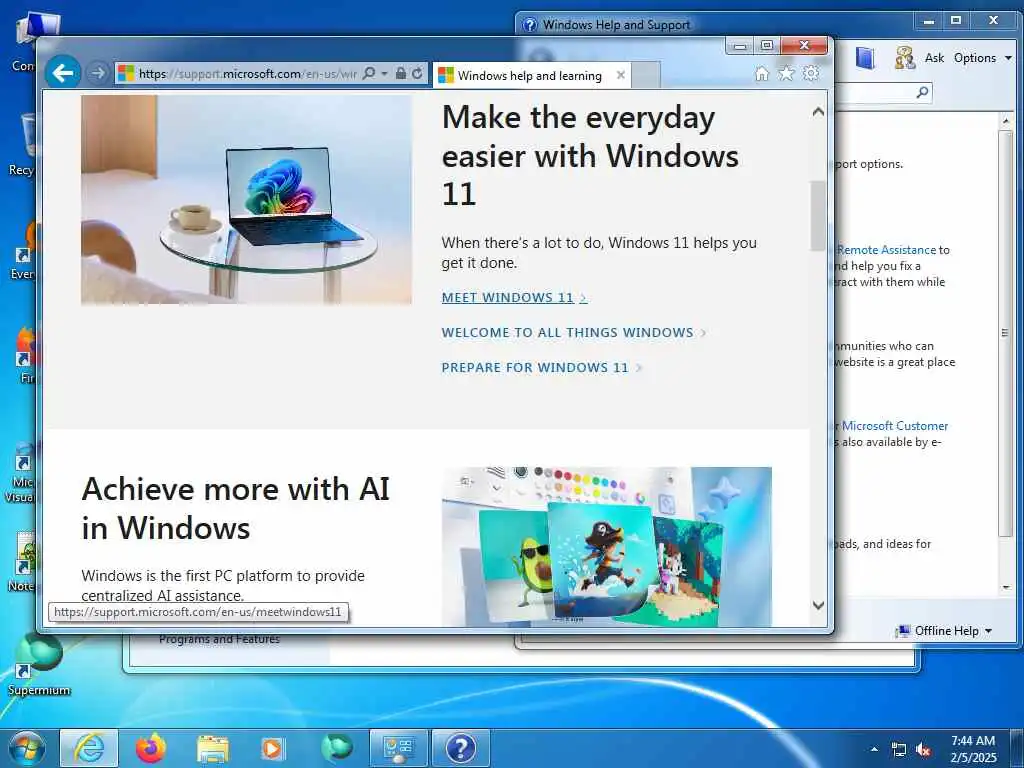
Task: Click Programs and Features in background window
Action: click(219, 639)
